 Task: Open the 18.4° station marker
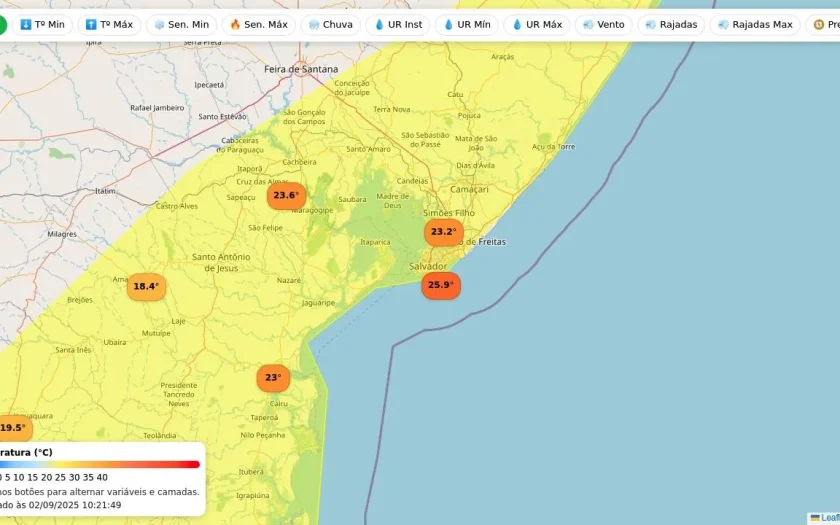[146, 287]
